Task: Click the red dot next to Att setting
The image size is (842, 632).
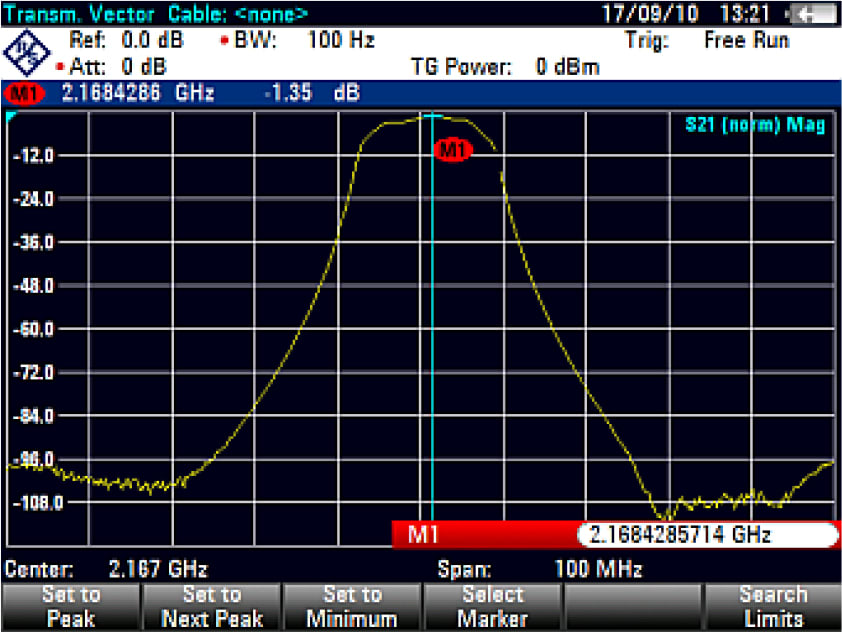Action: (x=58, y=66)
